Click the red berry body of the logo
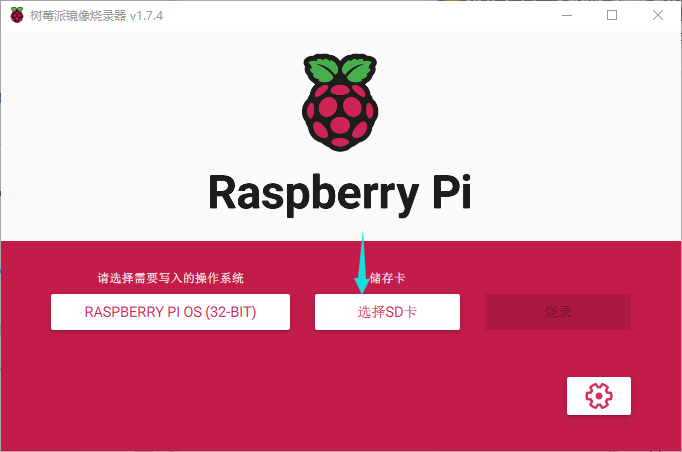This screenshot has height=452, width=682. click(341, 115)
